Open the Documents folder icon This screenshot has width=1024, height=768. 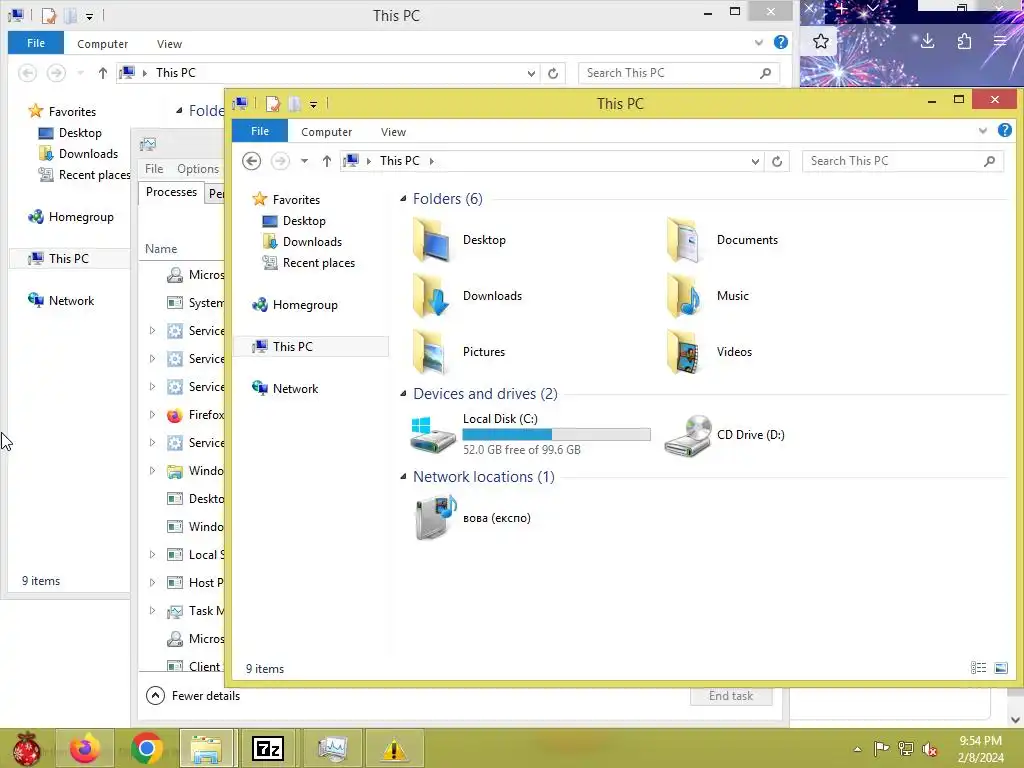(684, 240)
